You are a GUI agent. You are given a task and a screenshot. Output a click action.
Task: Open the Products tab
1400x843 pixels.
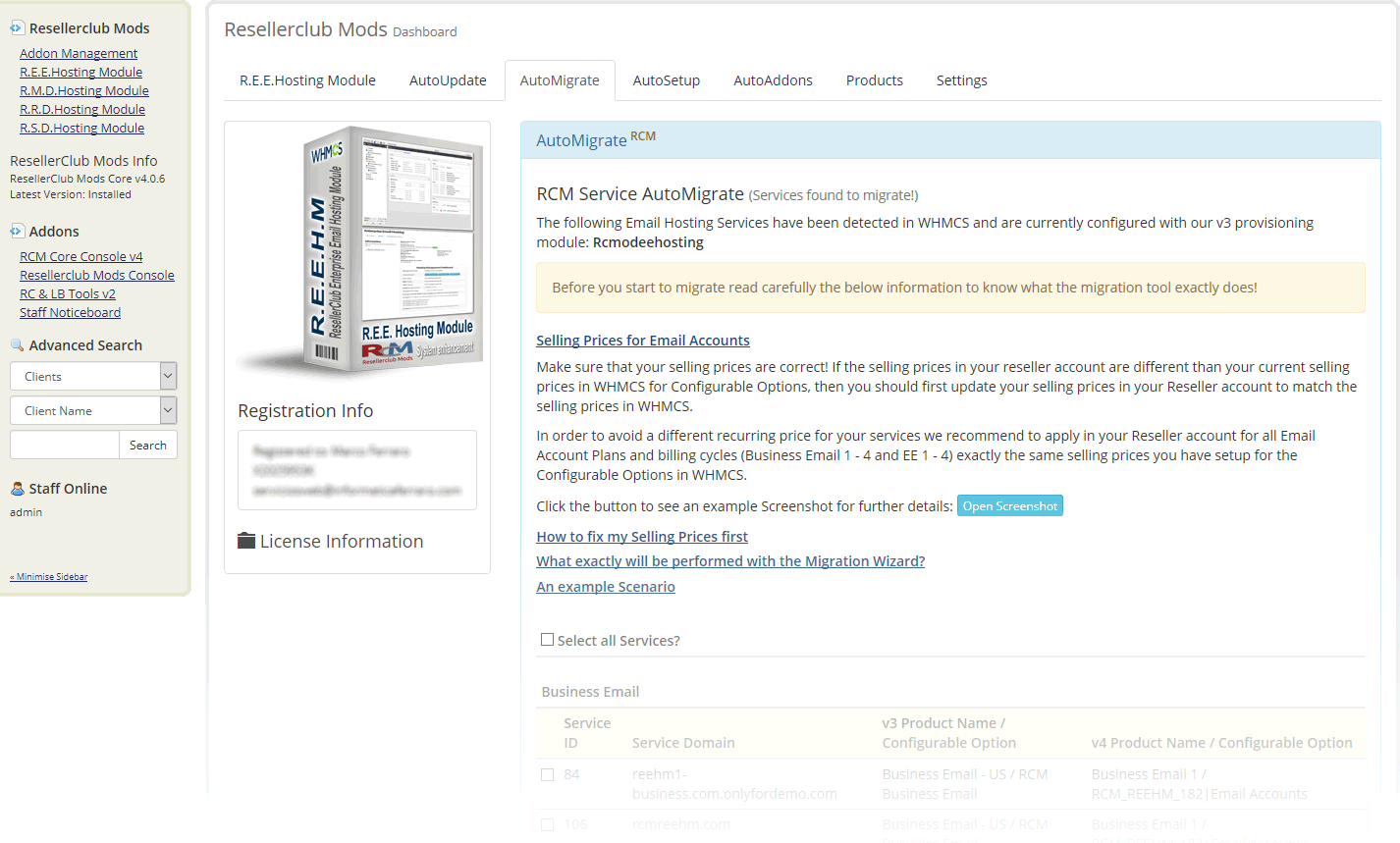[x=875, y=80]
